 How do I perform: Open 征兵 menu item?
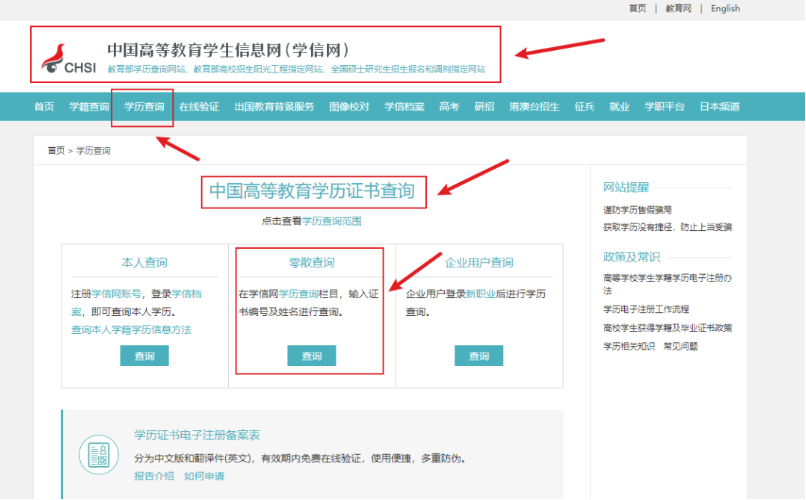pyautogui.click(x=584, y=106)
